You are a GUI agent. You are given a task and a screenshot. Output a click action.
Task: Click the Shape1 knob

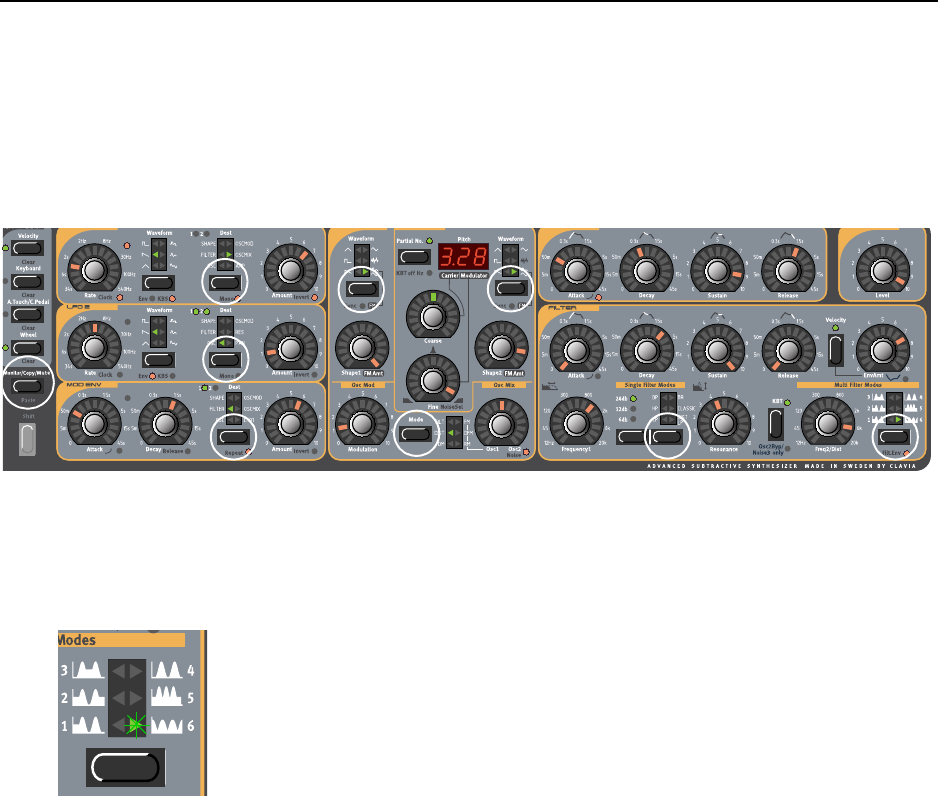pos(361,347)
